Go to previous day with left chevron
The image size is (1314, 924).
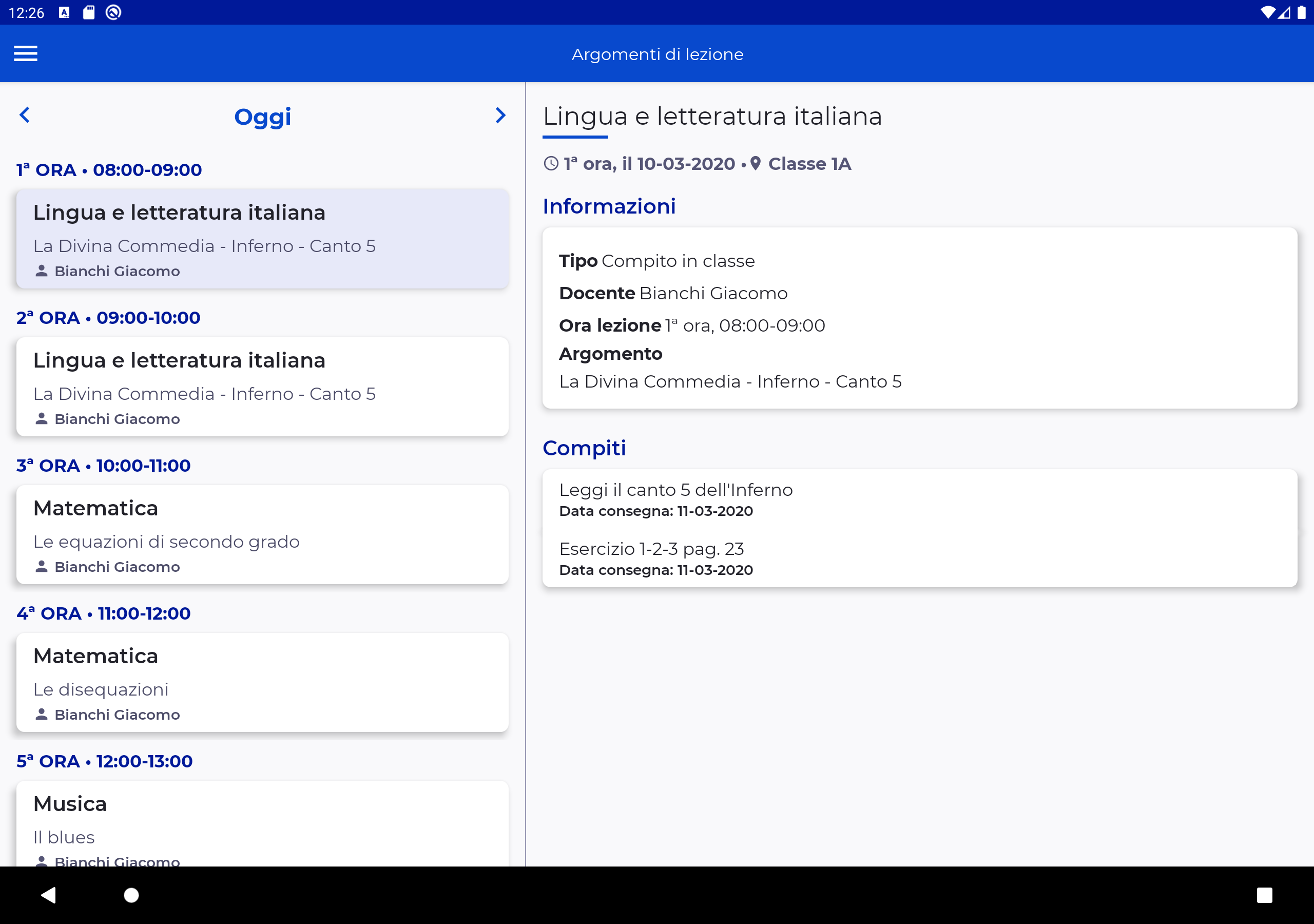tap(25, 115)
